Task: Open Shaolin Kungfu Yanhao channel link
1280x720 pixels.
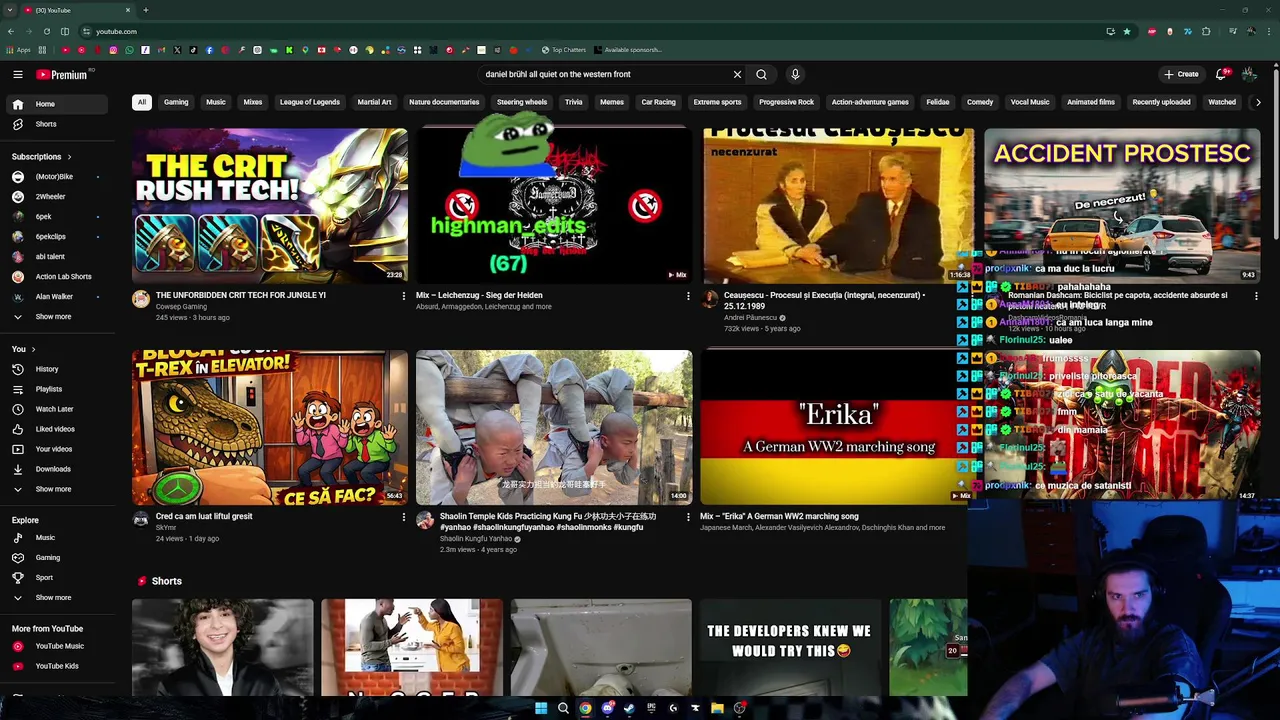Action: 475,539
